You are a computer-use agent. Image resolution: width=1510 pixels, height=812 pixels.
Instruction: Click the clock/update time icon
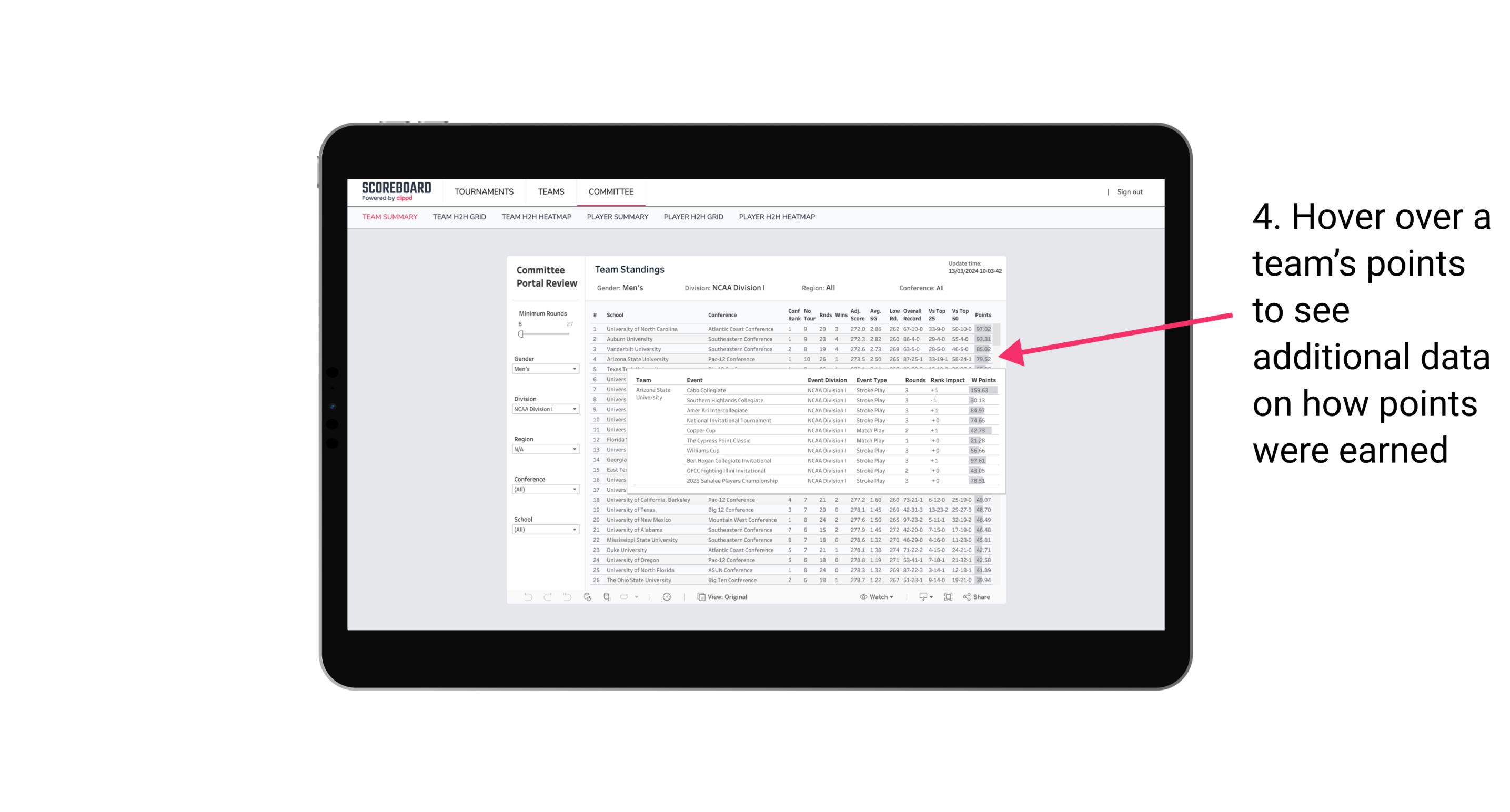[x=668, y=597]
